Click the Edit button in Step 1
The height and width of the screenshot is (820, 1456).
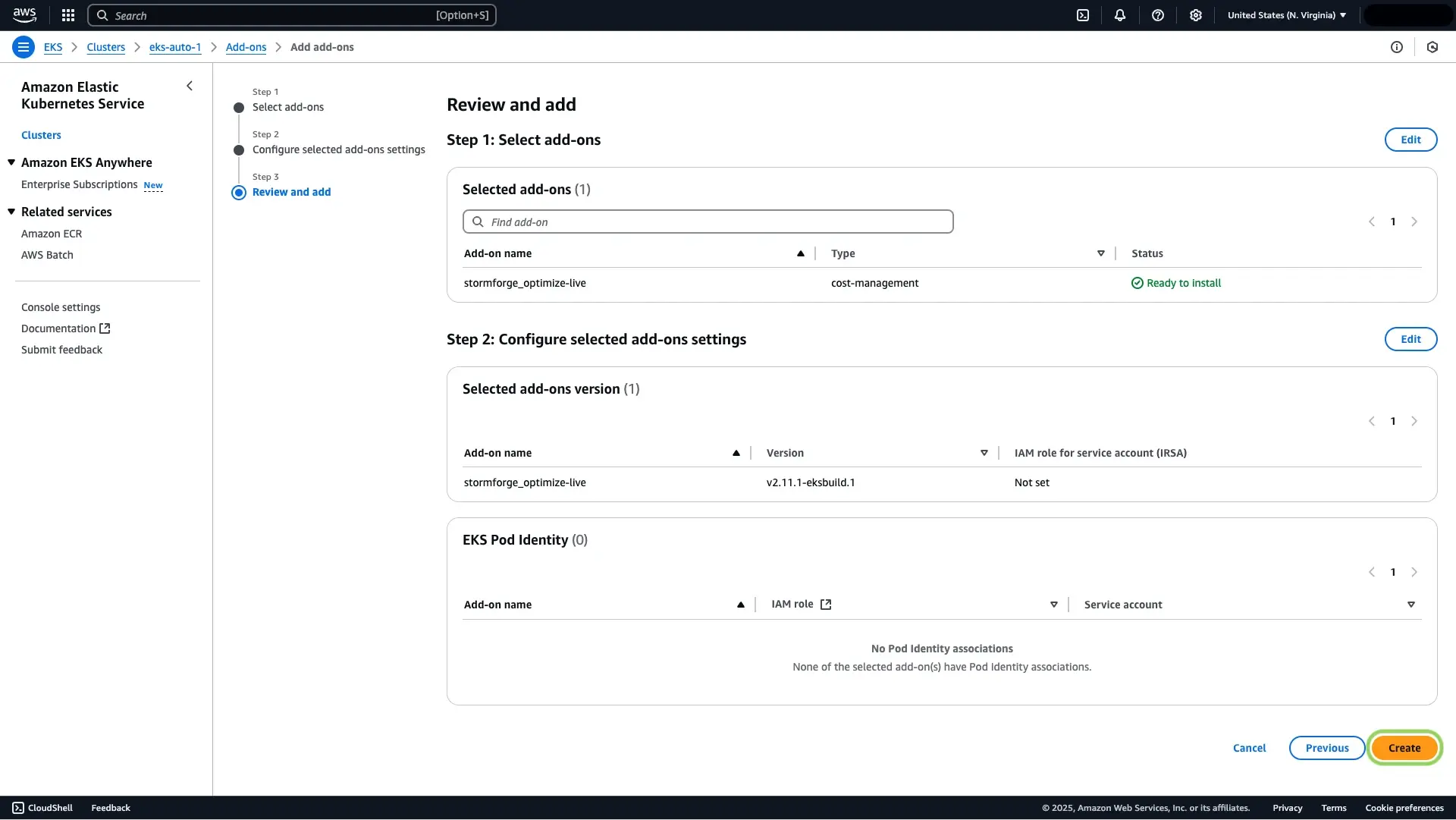(1410, 139)
